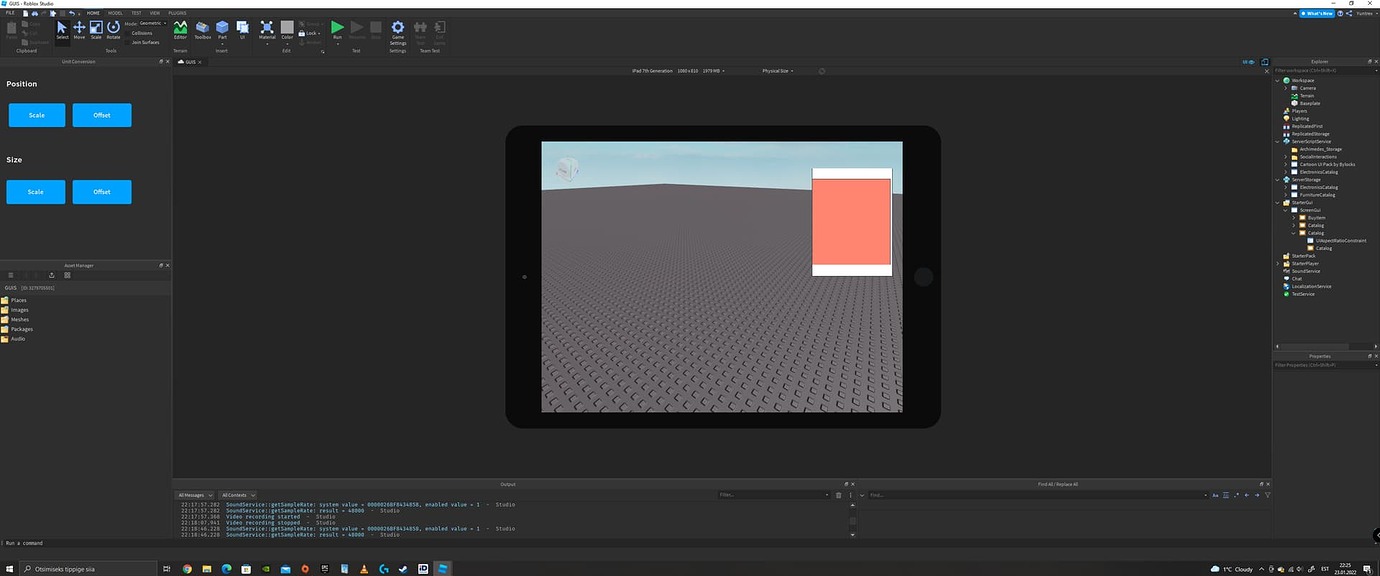This screenshot has width=1380, height=576.
Task: Select ReplicatedStorage in the Explorer
Action: click(1307, 134)
